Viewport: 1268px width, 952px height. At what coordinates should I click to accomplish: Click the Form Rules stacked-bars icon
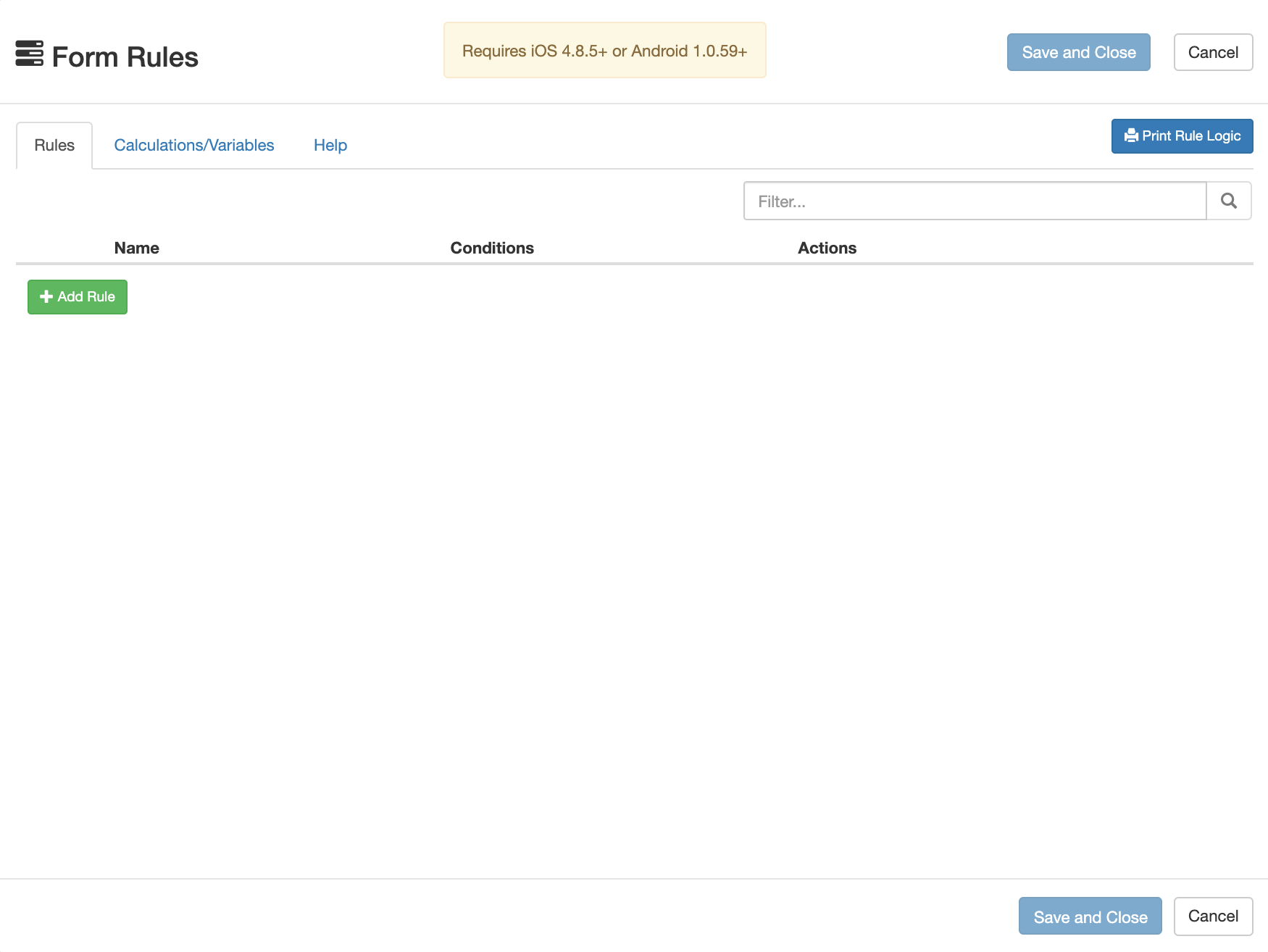click(x=29, y=54)
